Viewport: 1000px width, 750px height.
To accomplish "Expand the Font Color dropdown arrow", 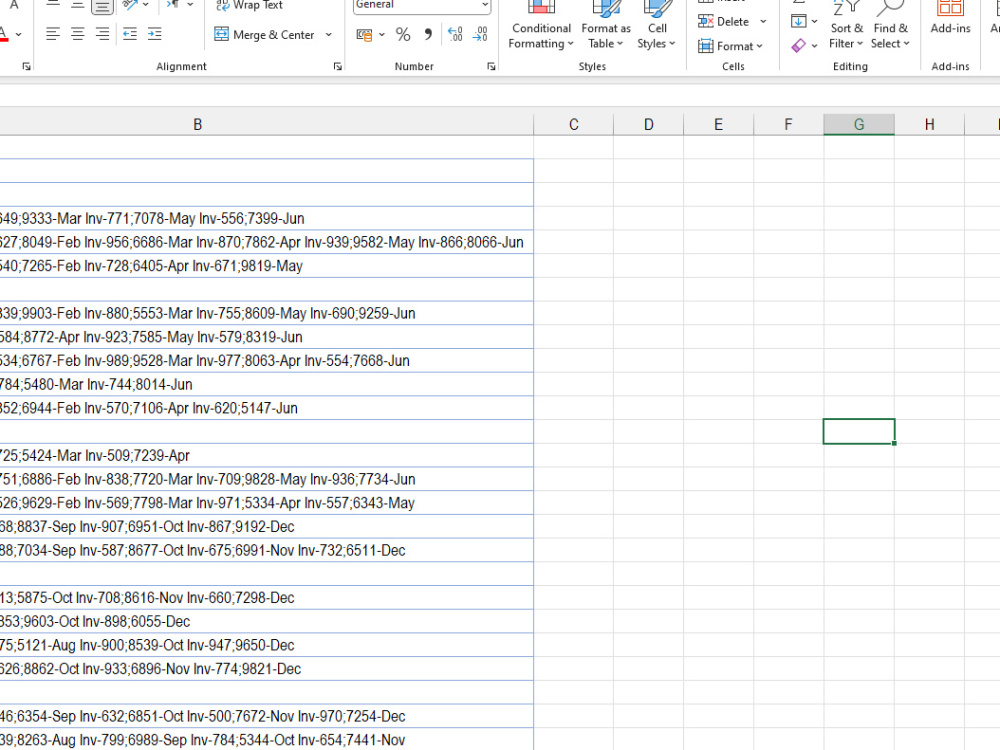I will click(18, 34).
